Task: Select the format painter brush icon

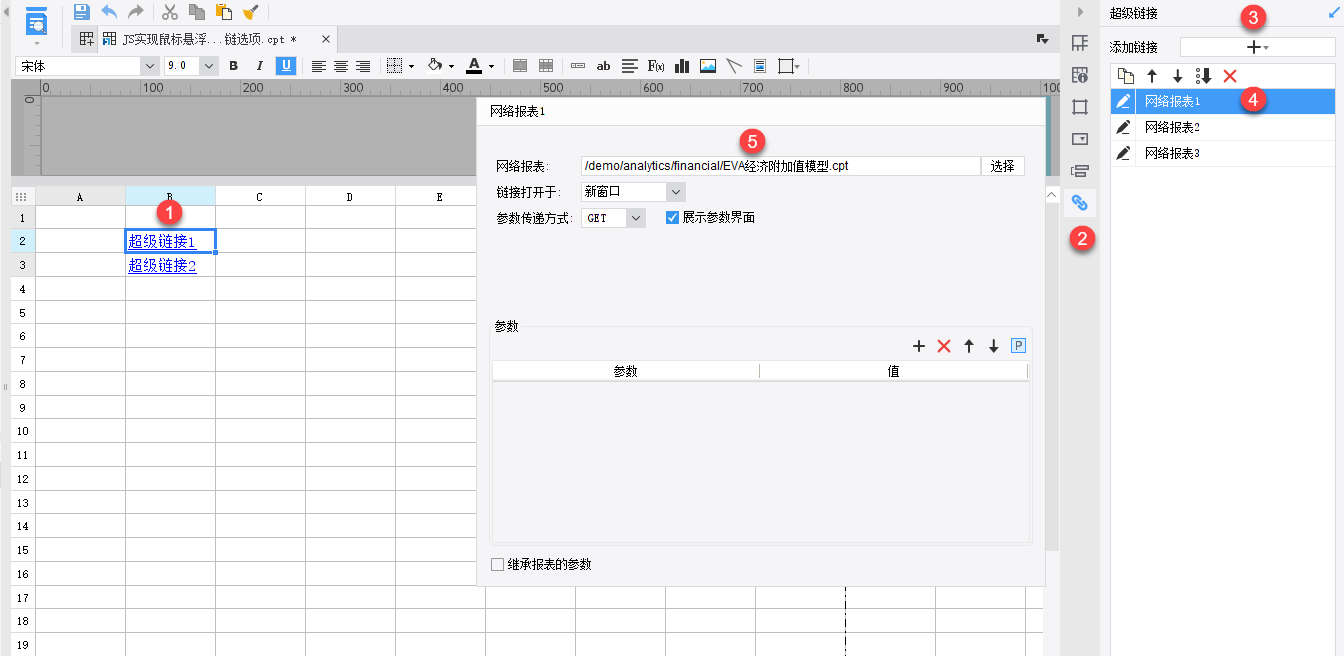Action: pos(251,12)
